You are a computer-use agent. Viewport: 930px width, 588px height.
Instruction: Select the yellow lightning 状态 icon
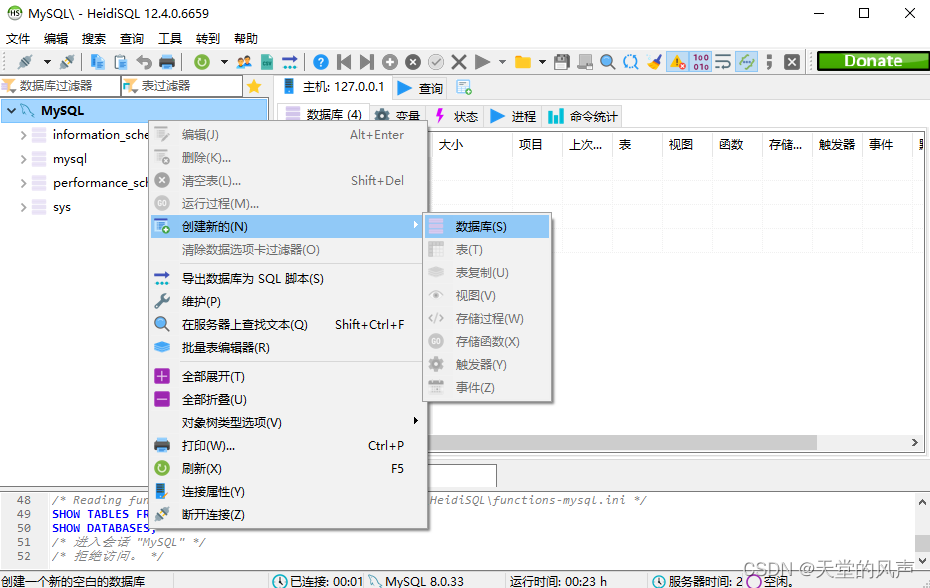coord(438,114)
